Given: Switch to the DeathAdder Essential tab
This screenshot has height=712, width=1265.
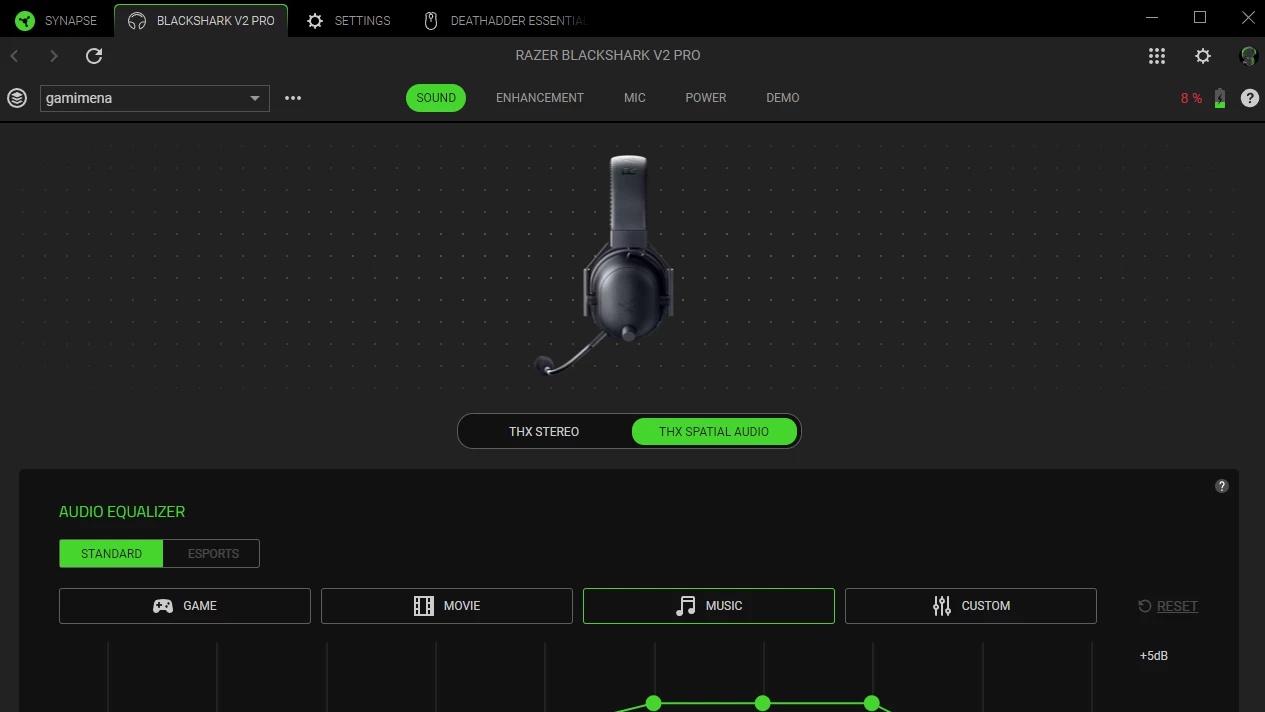Looking at the screenshot, I should pyautogui.click(x=505, y=20).
